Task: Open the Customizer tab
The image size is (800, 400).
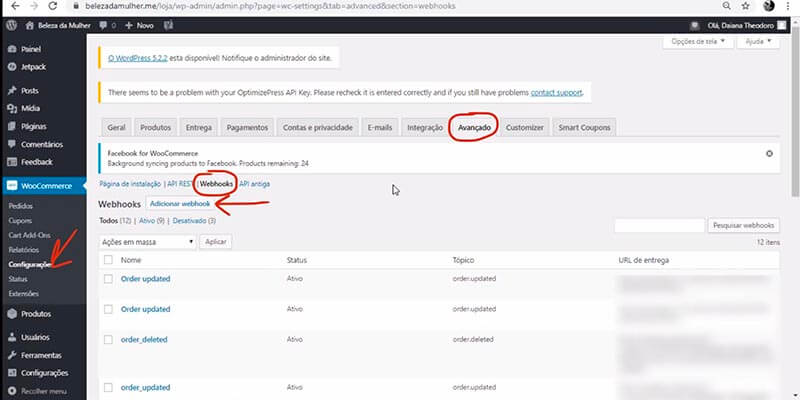Action: 524,128
